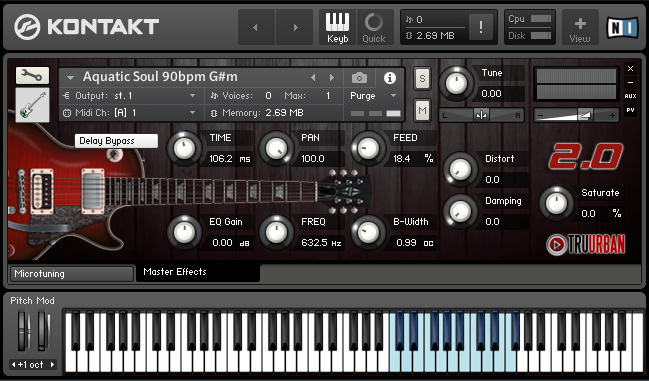Click the FEED feedback knob
This screenshot has width=649, height=381.
368,149
